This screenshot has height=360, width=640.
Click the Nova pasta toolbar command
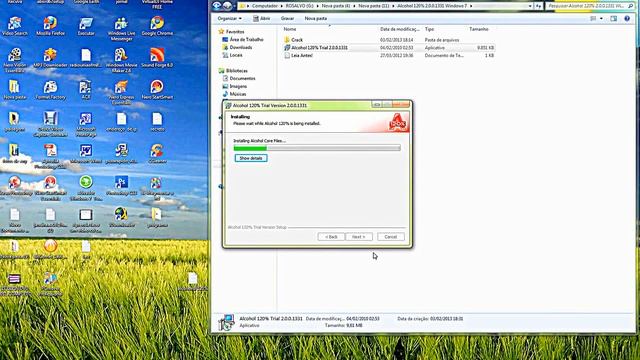point(316,18)
